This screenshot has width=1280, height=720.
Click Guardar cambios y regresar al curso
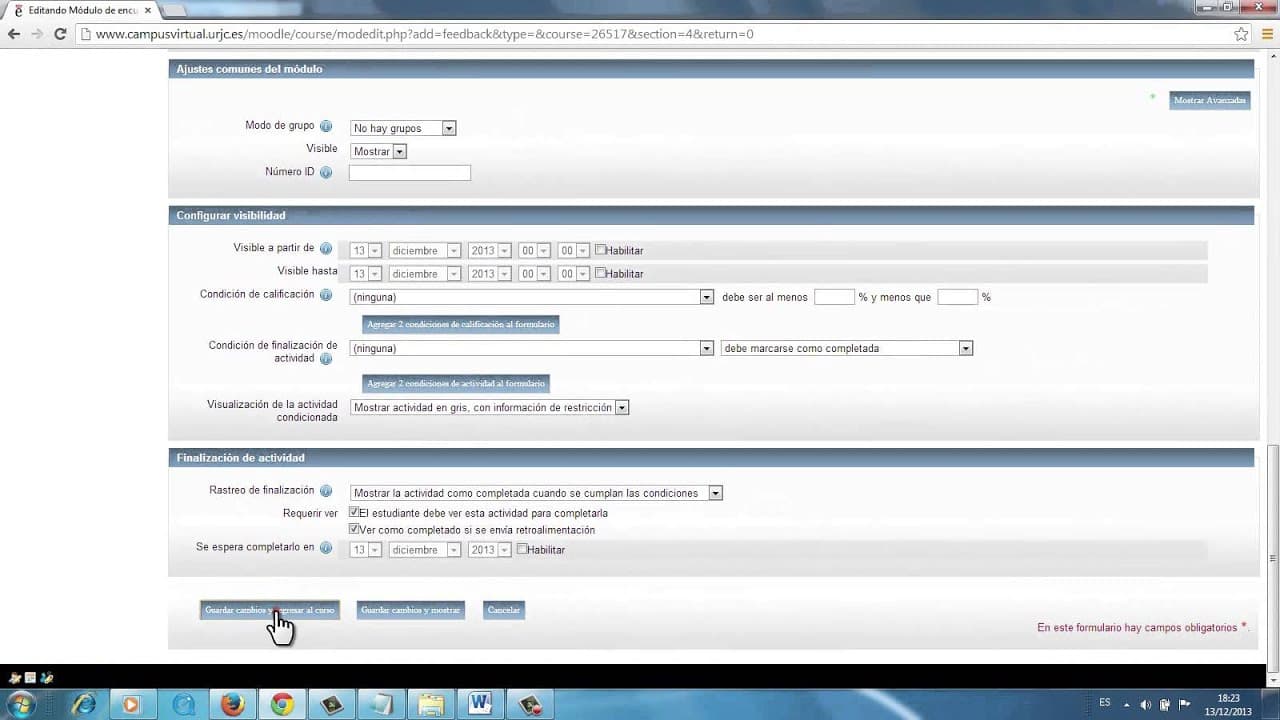click(x=269, y=610)
